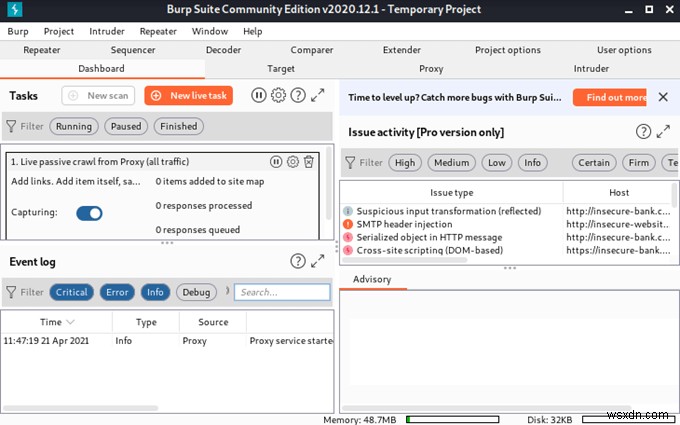Click the Event log search field
This screenshot has width=680, height=425.
coord(282,292)
